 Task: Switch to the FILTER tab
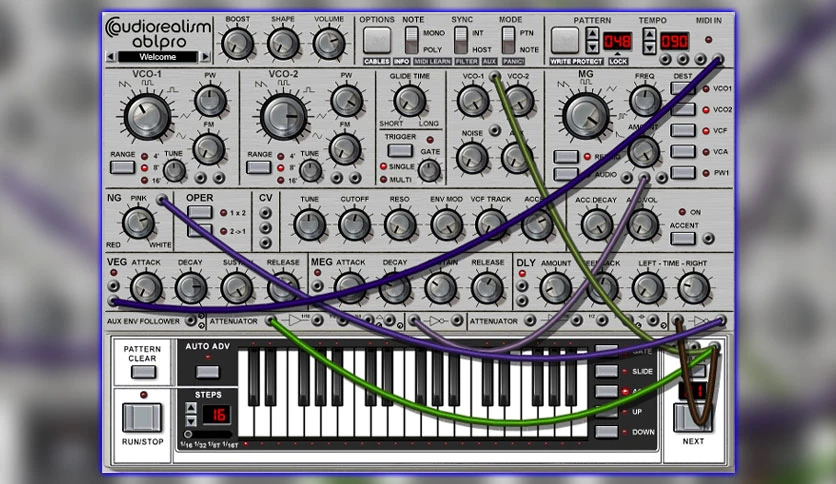(467, 61)
